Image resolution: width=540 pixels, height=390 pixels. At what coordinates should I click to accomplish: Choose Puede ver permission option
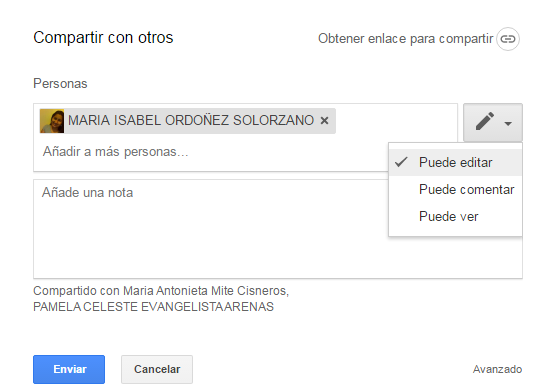455,216
